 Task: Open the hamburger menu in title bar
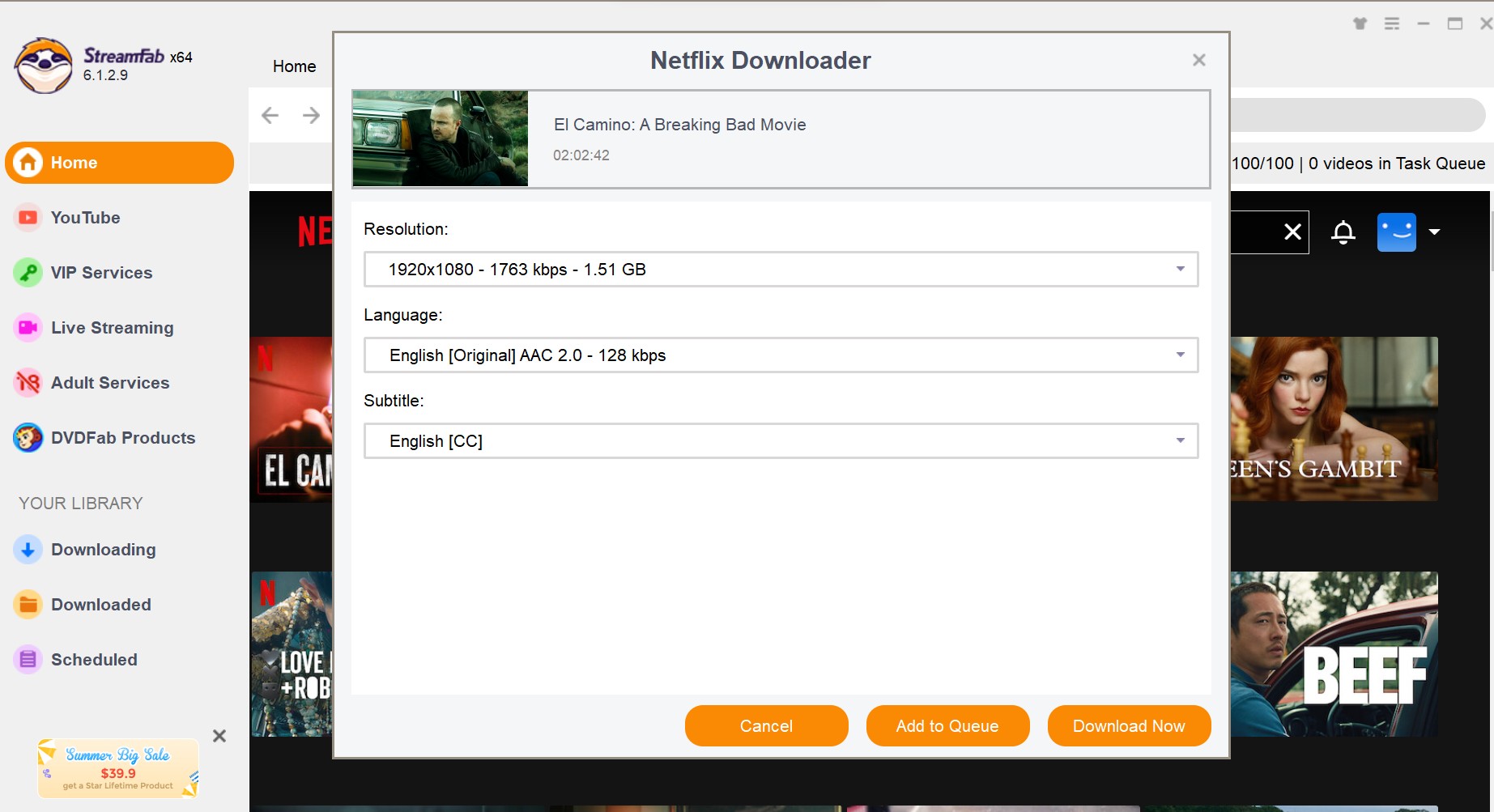1392,23
